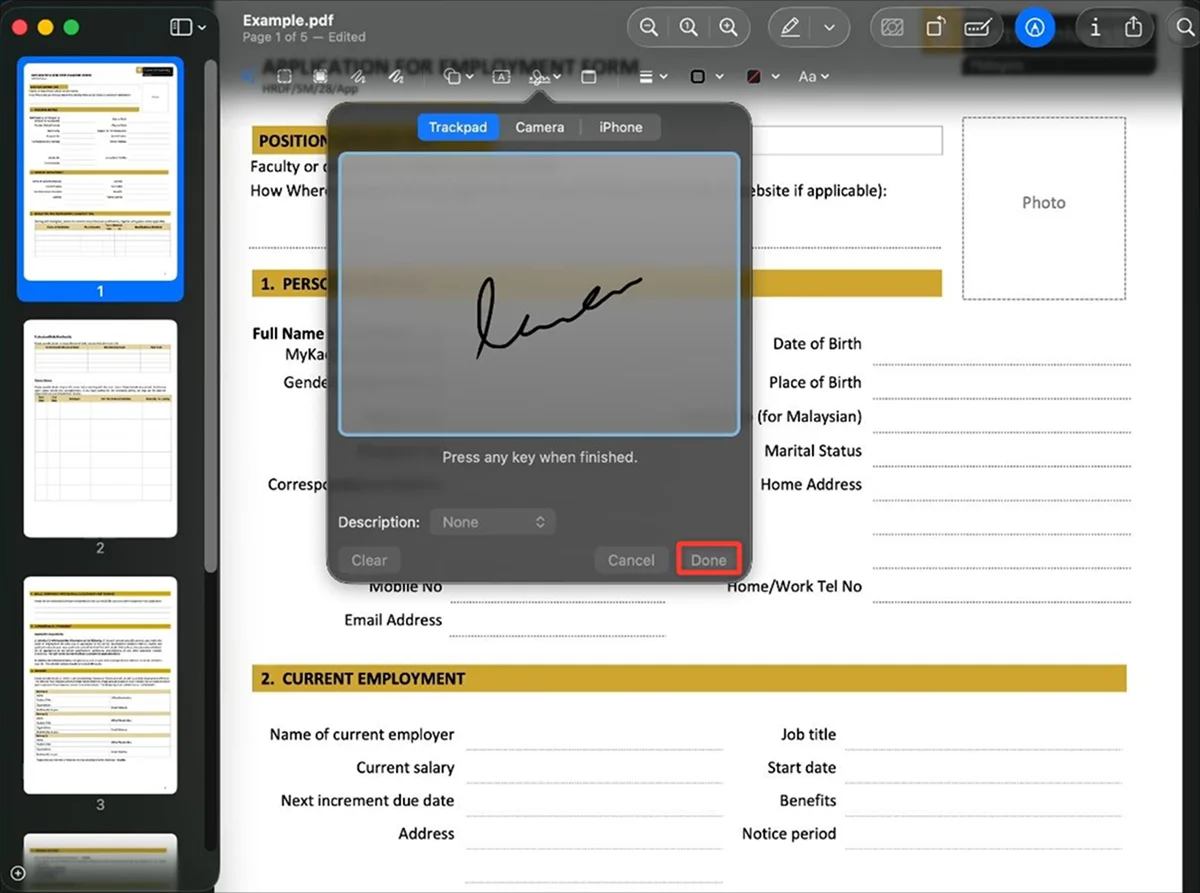The width and height of the screenshot is (1200, 893).
Task: Expand the Shapes dropdown chevron
Action: (468, 77)
